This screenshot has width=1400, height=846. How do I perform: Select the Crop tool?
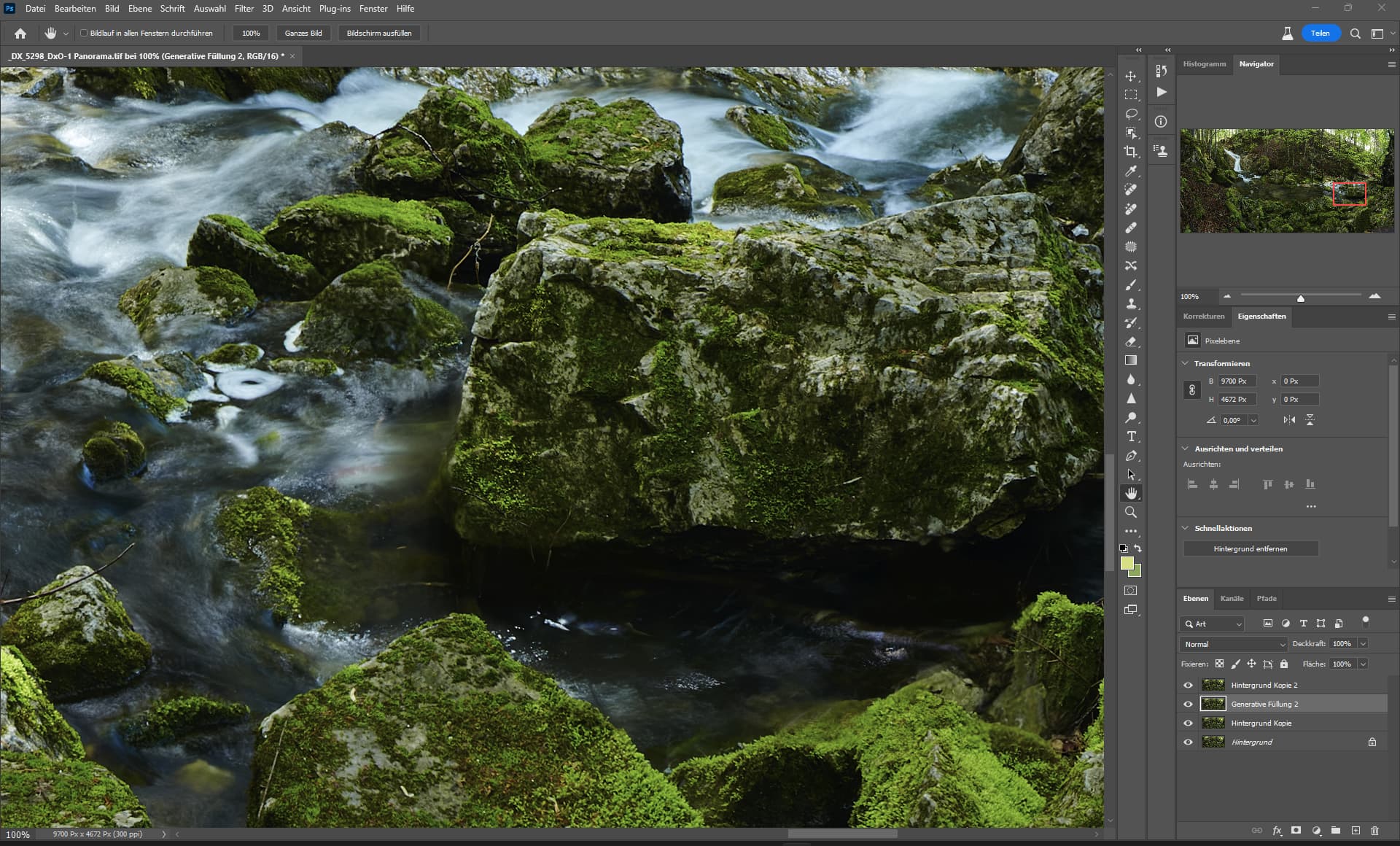pos(1131,152)
